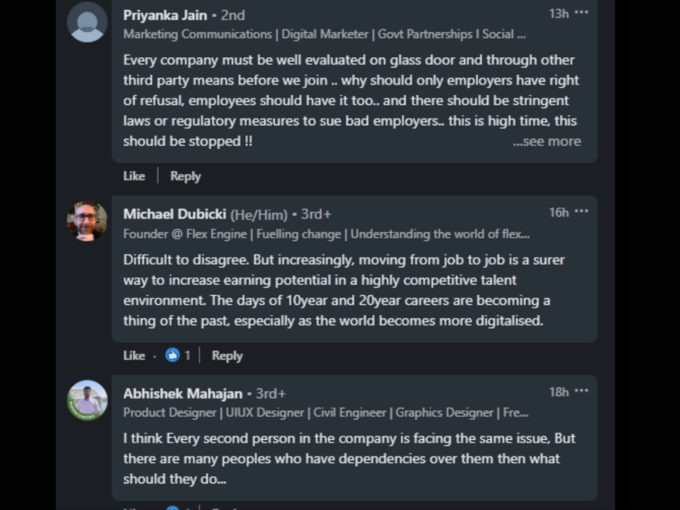Open three-dot menu on Michael Dubicki's comment

tap(581, 212)
